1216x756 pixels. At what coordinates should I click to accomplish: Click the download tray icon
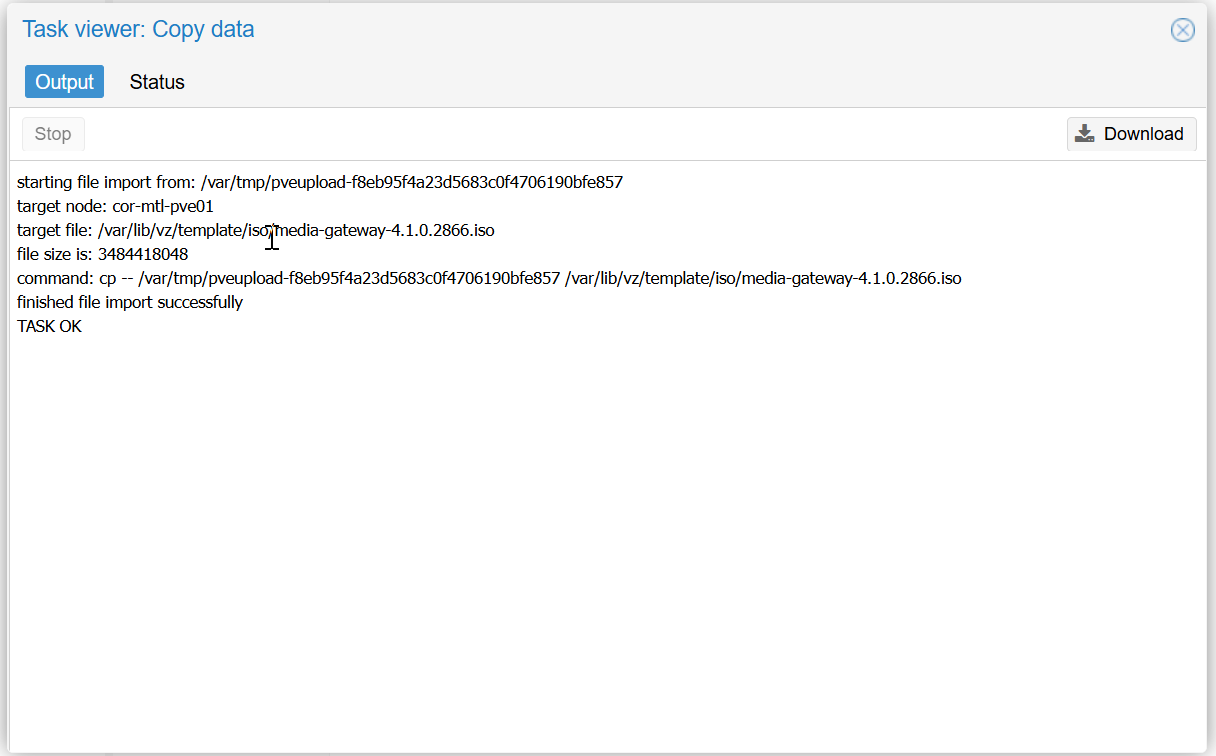(x=1085, y=134)
